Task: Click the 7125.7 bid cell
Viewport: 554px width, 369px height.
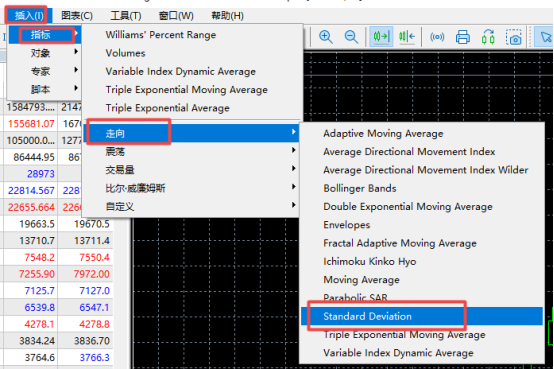Action: [40, 291]
